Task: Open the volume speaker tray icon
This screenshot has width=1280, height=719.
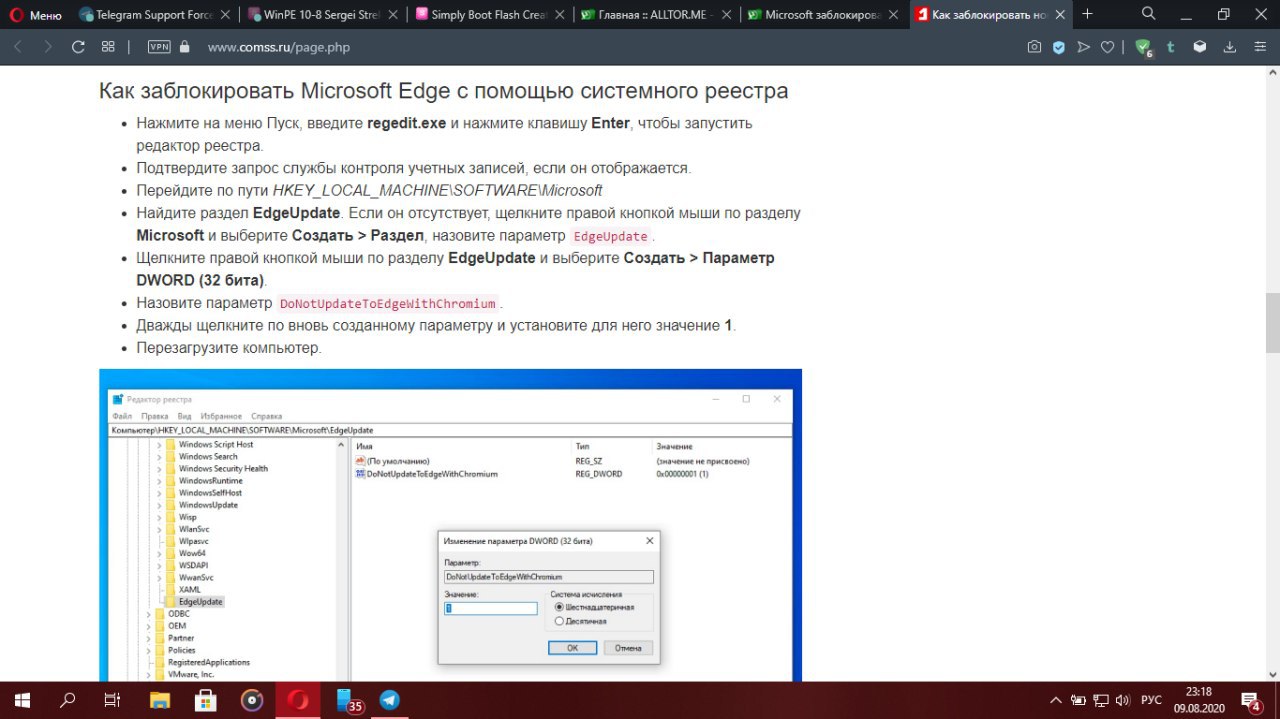Action: click(x=1124, y=700)
